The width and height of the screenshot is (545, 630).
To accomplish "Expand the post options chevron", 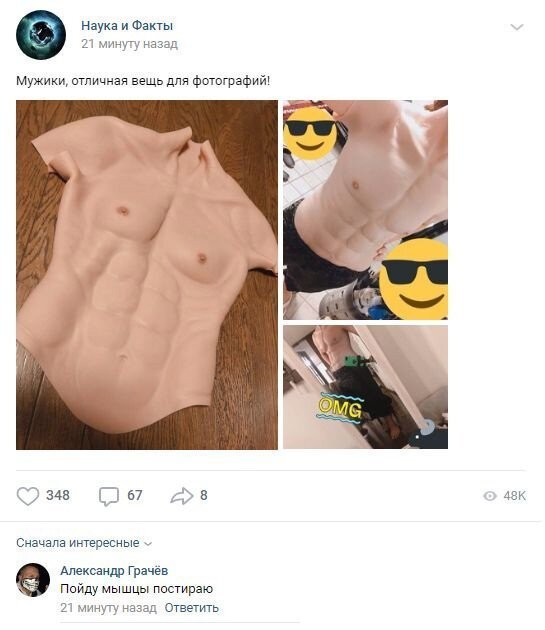I will [x=516, y=27].
